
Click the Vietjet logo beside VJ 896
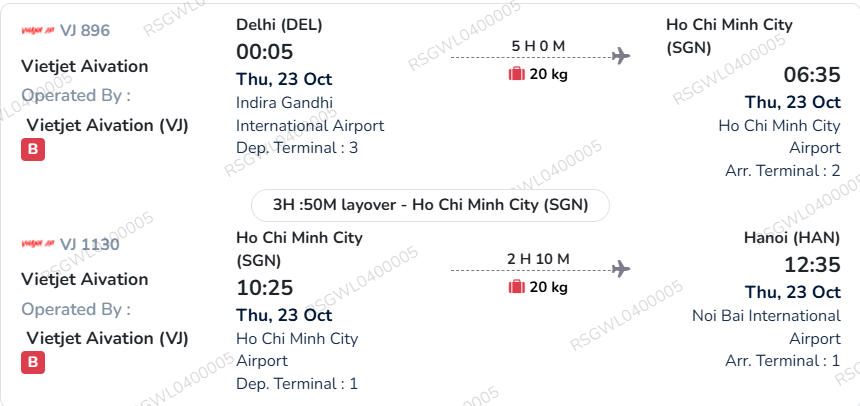tap(38, 30)
